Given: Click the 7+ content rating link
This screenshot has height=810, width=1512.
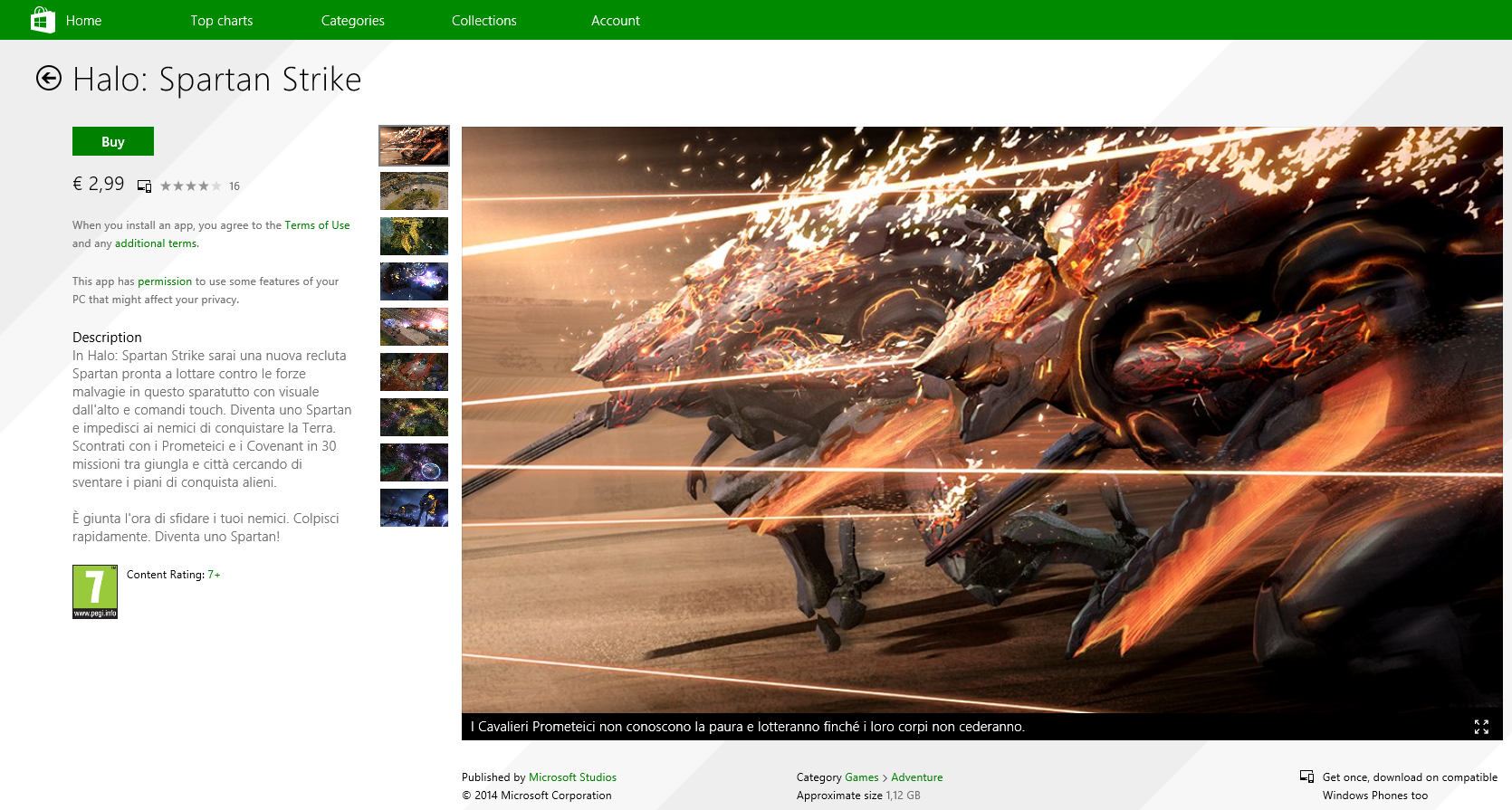Looking at the screenshot, I should tap(214, 575).
